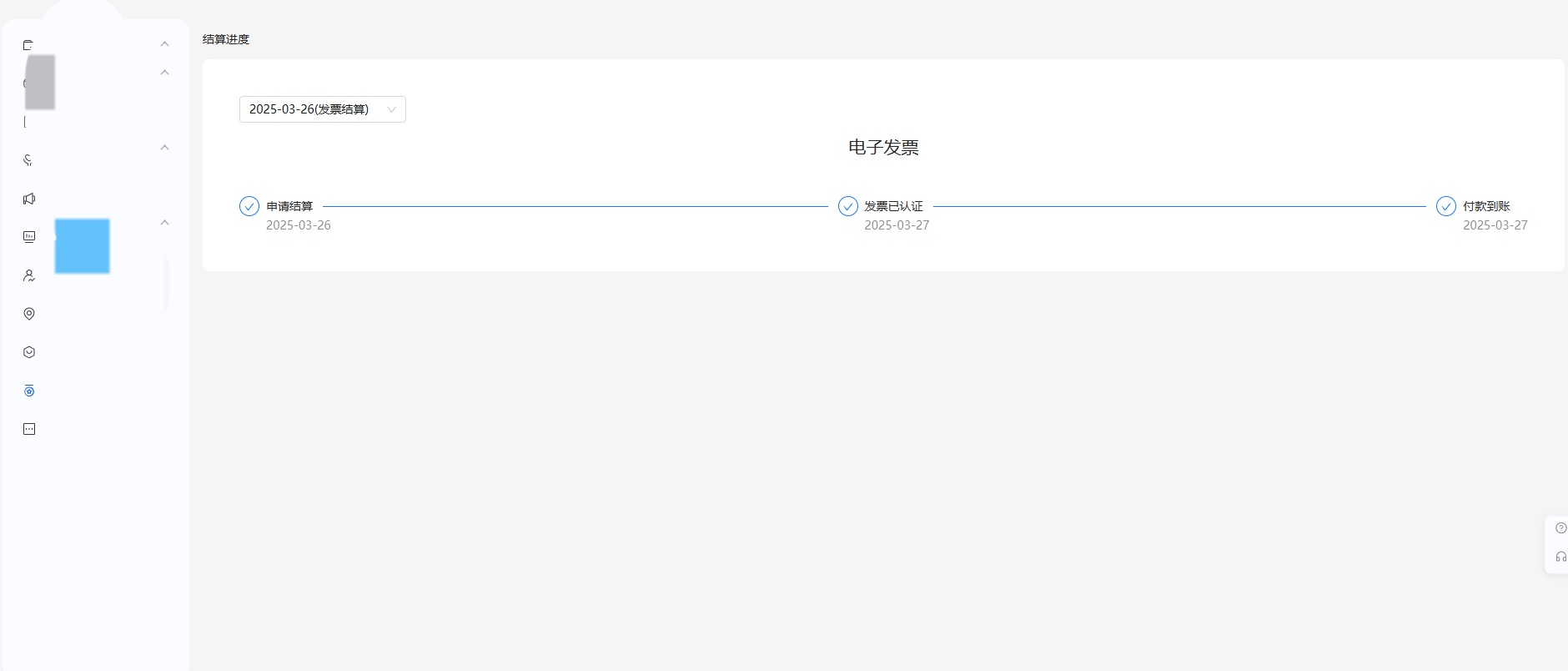
Task: Click the blue medal sidebar icon
Action: (x=29, y=391)
